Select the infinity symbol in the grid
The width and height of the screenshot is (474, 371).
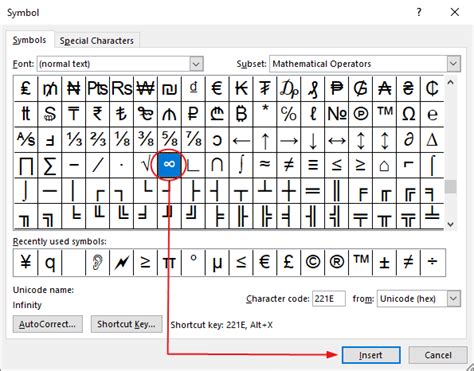click(169, 165)
